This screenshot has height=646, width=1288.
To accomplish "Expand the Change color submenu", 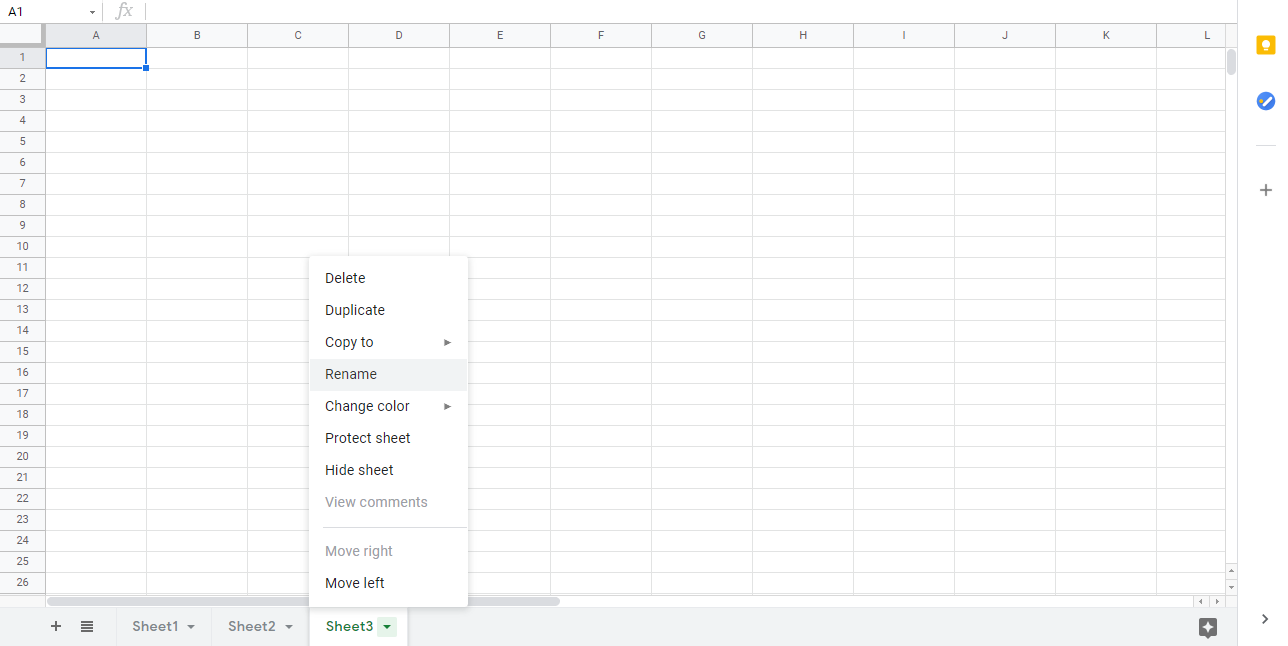I will tap(367, 406).
